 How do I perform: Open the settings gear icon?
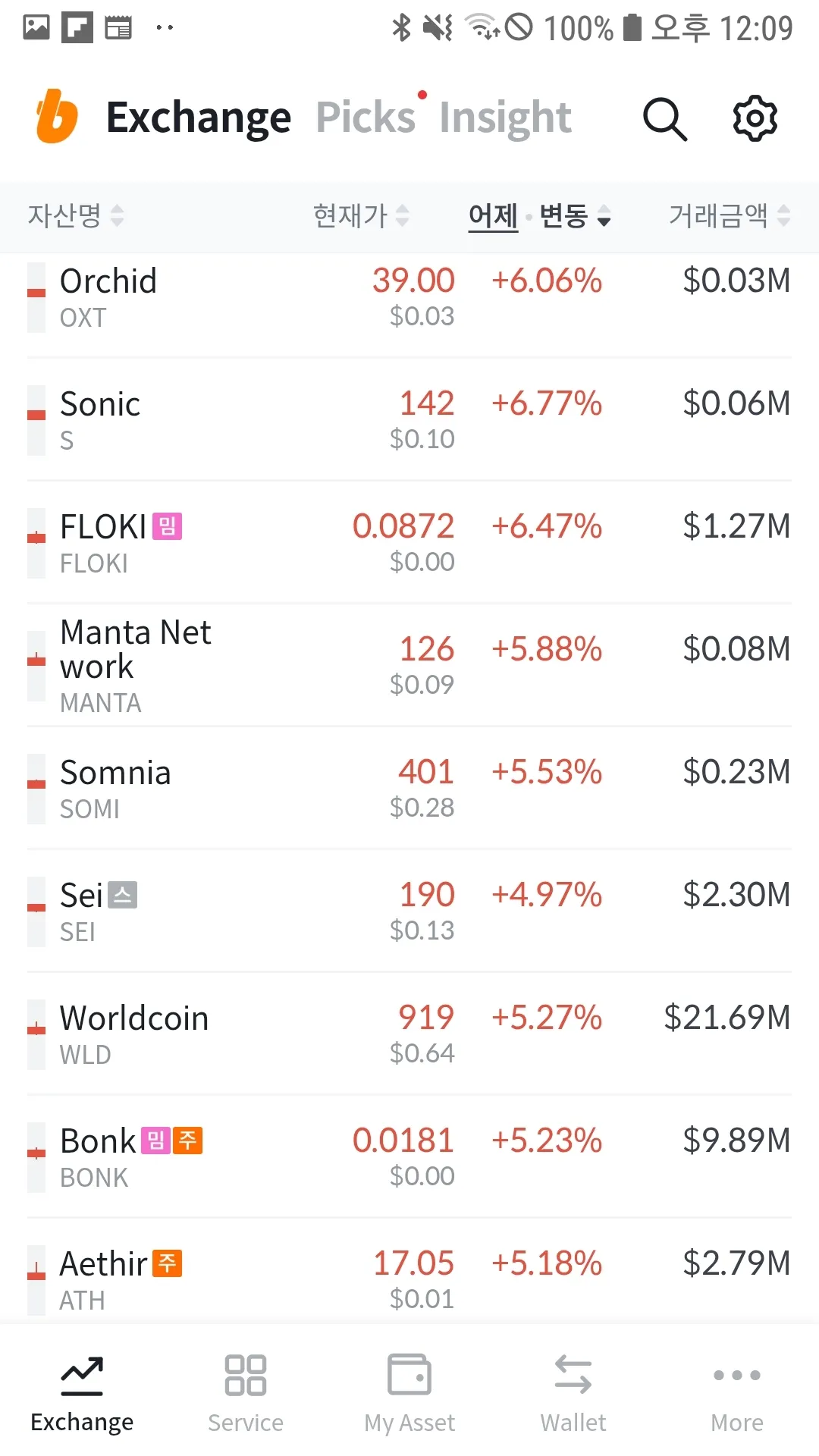tap(755, 118)
